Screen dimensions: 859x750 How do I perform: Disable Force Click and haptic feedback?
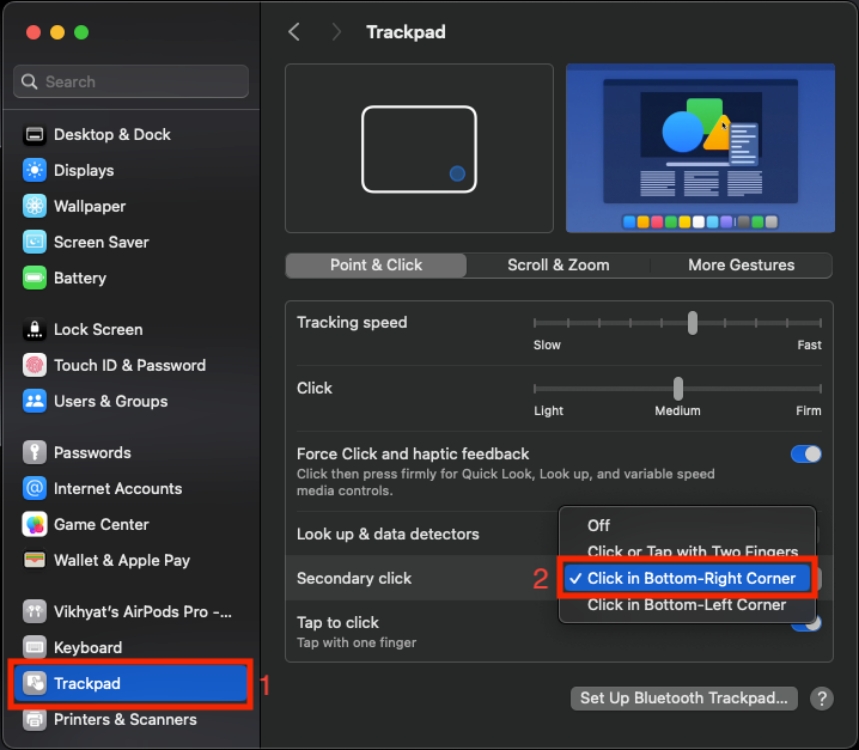click(806, 454)
